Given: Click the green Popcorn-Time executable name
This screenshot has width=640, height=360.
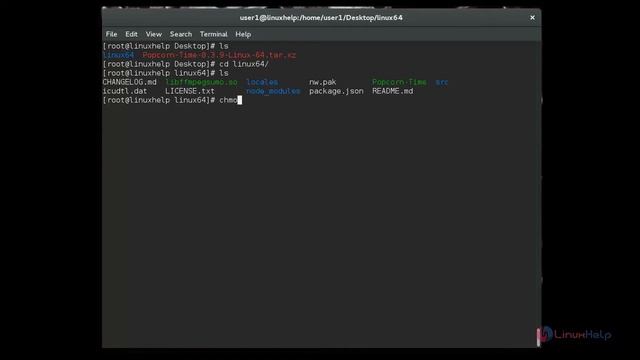Looking at the screenshot, I should coord(399,82).
